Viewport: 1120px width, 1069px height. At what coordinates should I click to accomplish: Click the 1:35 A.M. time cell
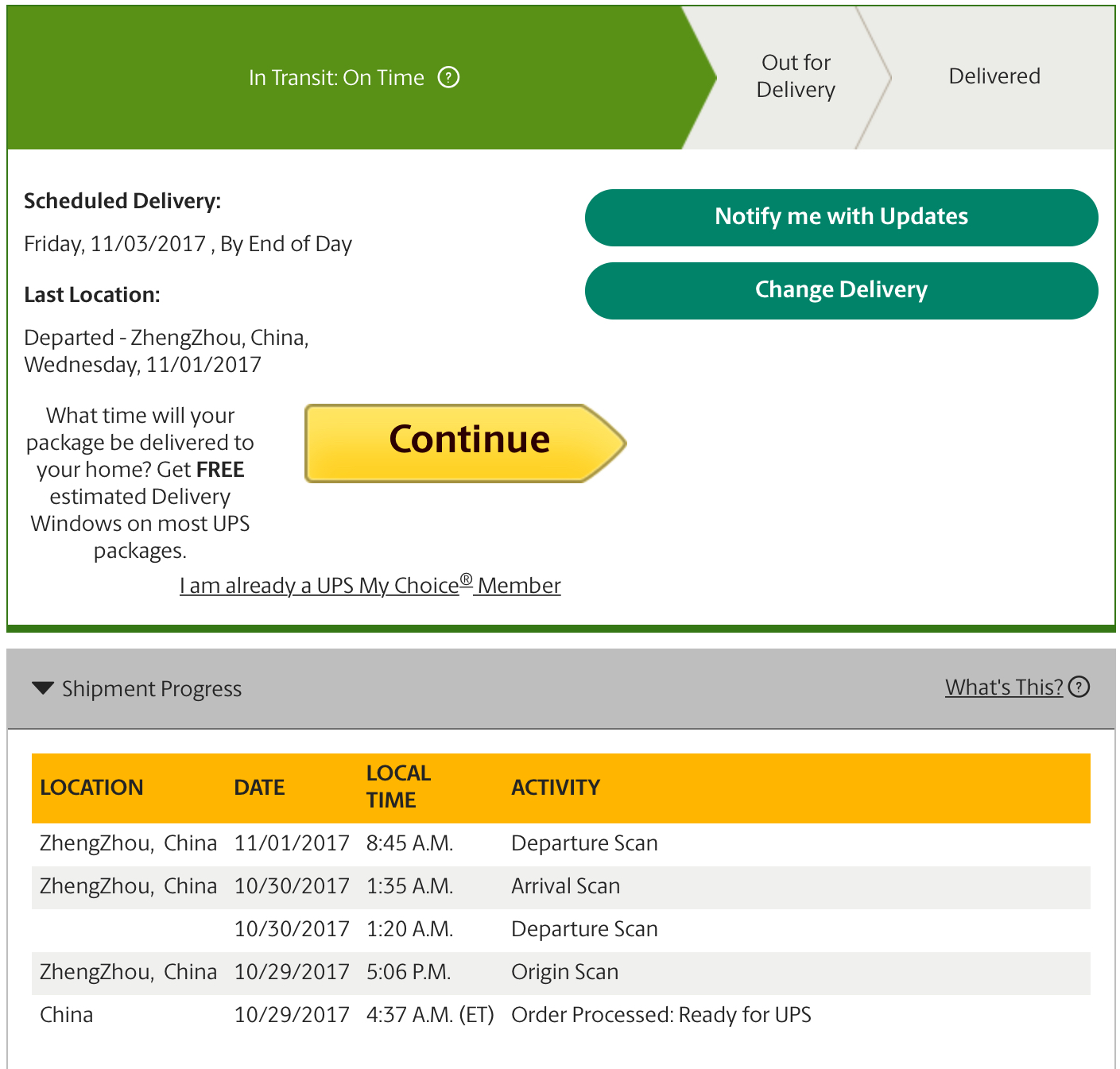click(409, 886)
